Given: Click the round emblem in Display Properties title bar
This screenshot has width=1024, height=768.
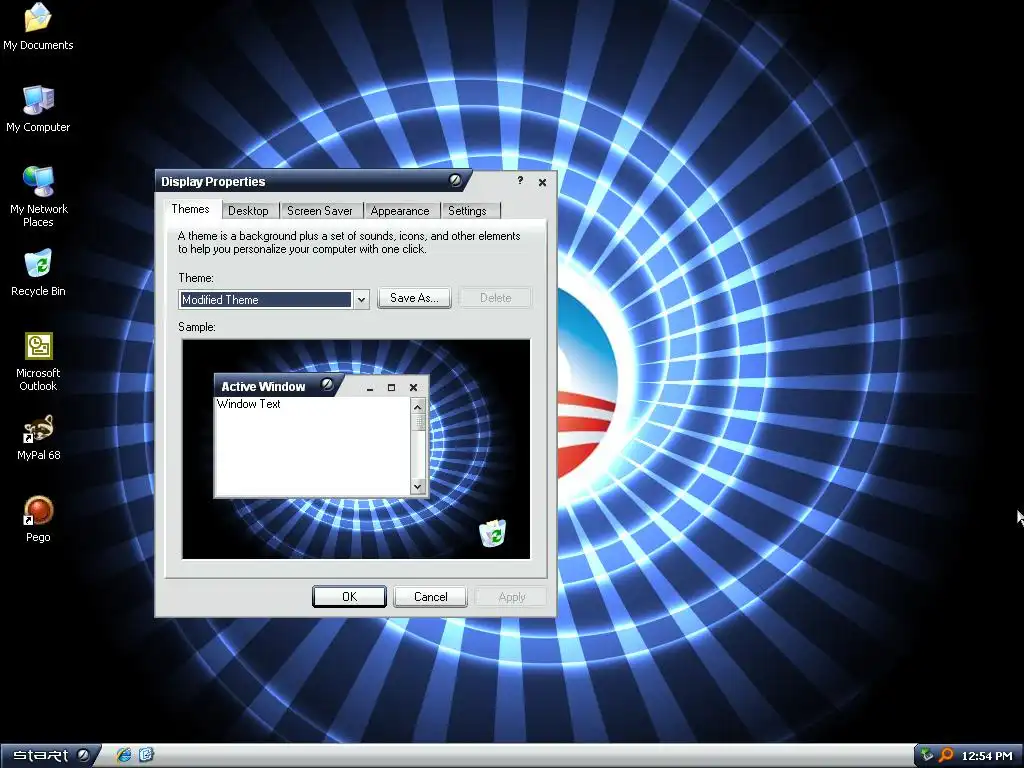Looking at the screenshot, I should (x=455, y=180).
